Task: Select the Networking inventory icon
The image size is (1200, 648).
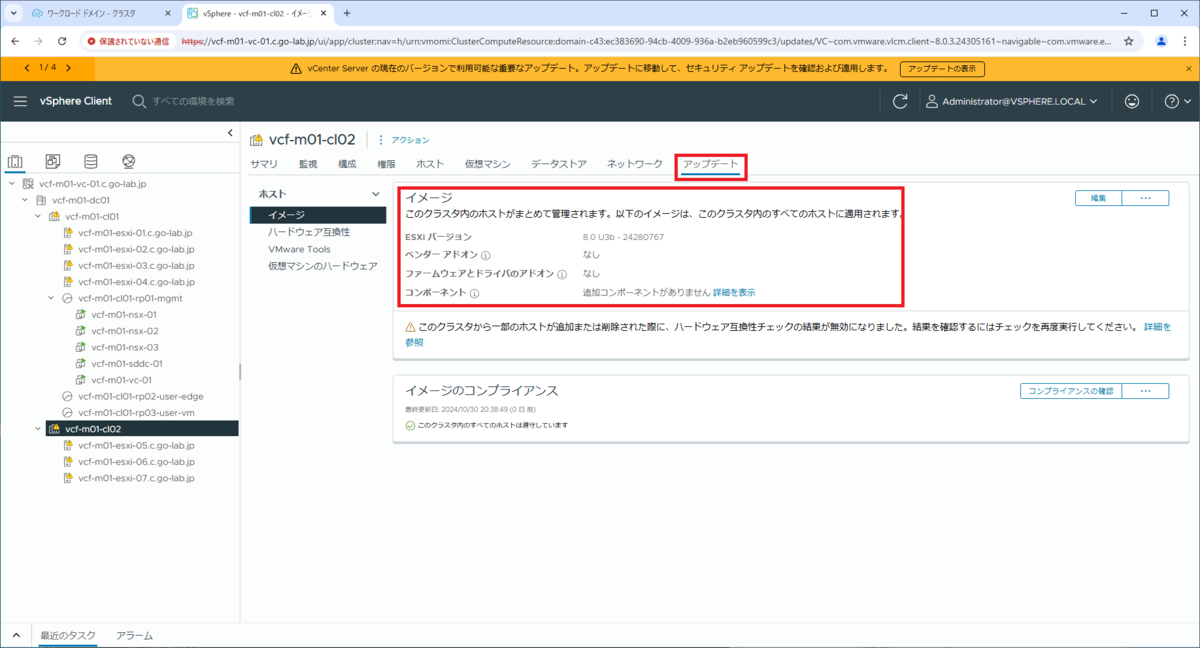Action: pos(128,161)
